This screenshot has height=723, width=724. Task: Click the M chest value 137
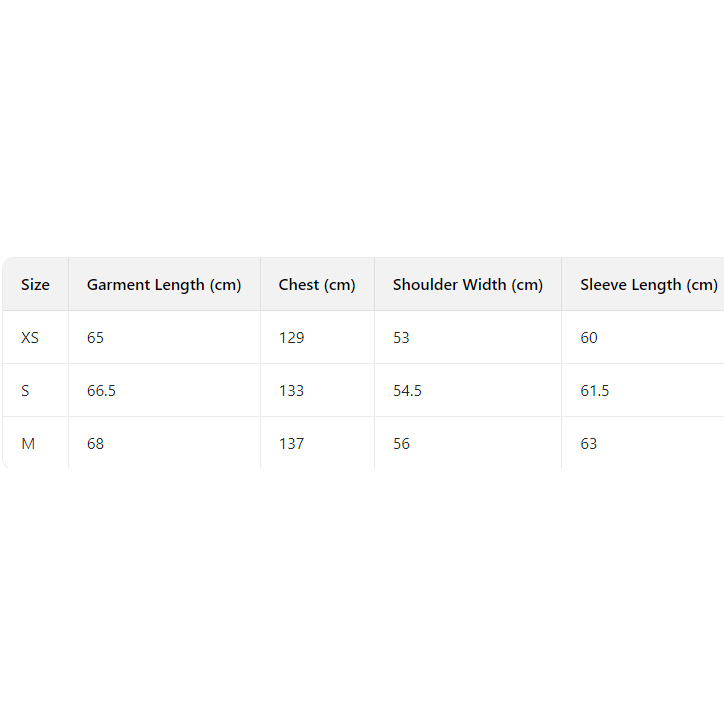[291, 444]
